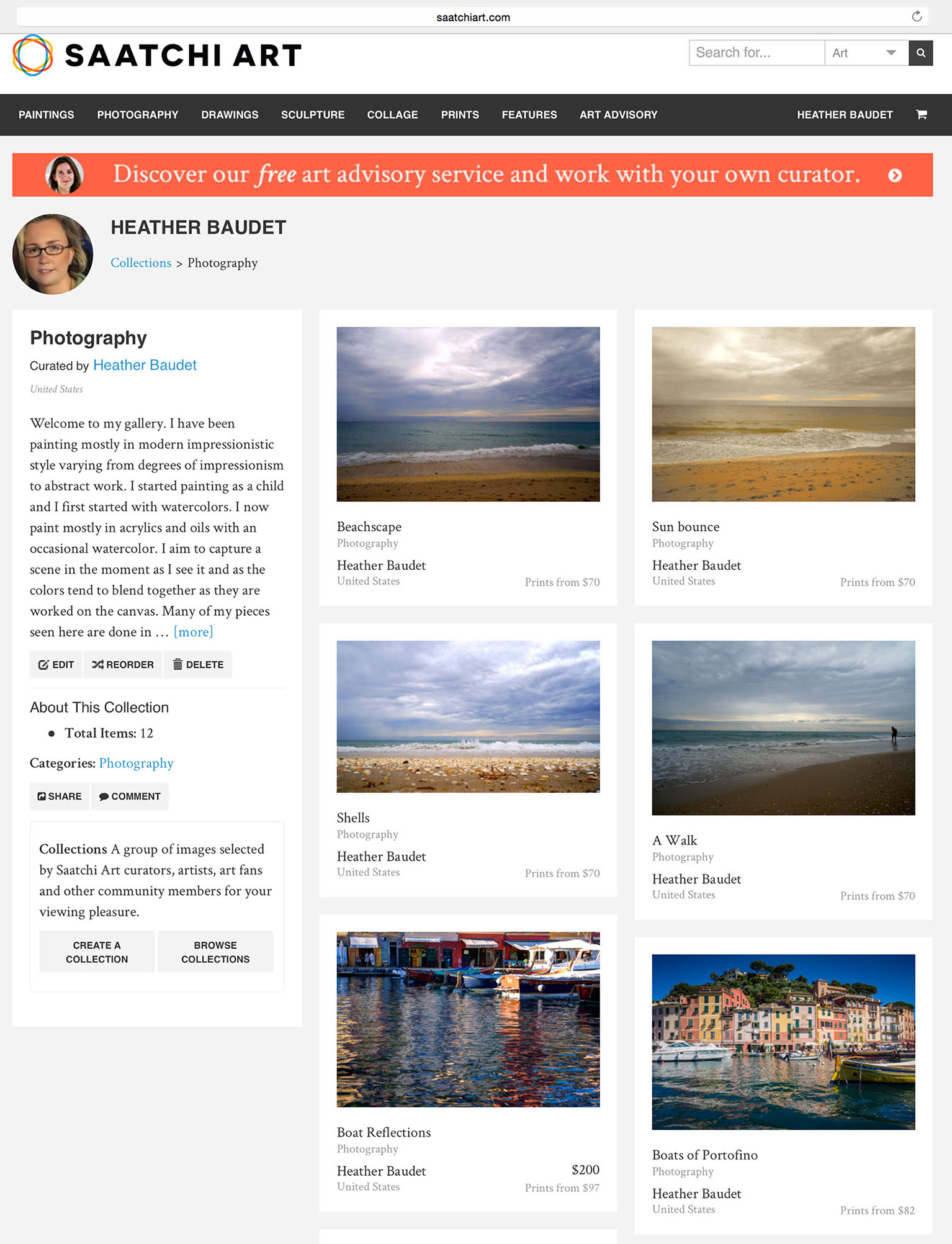Expand the Art search category dropdown
This screenshot has width=952, height=1244.
[x=866, y=53]
